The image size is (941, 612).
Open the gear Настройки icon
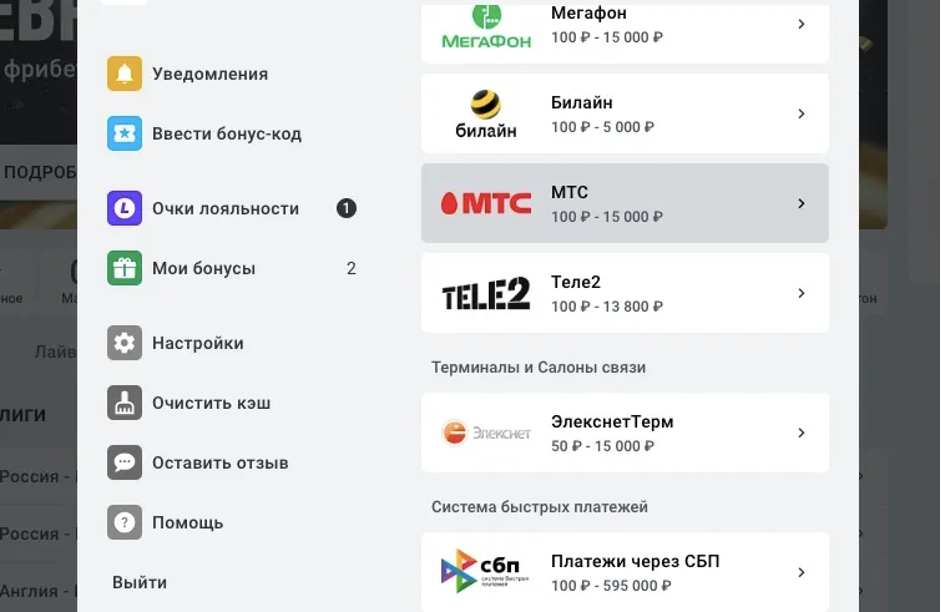click(x=125, y=343)
